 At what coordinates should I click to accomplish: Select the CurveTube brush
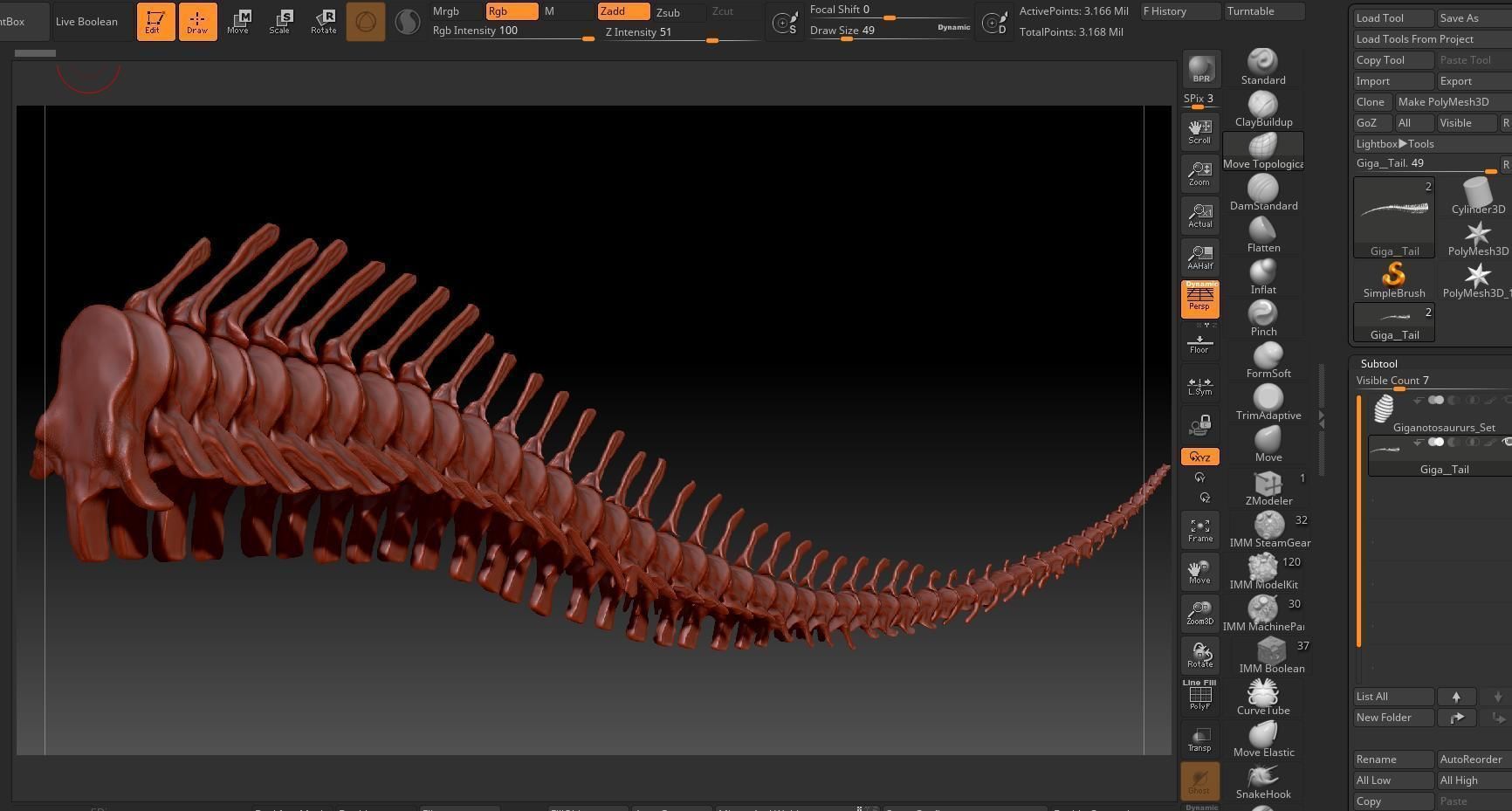(1263, 698)
